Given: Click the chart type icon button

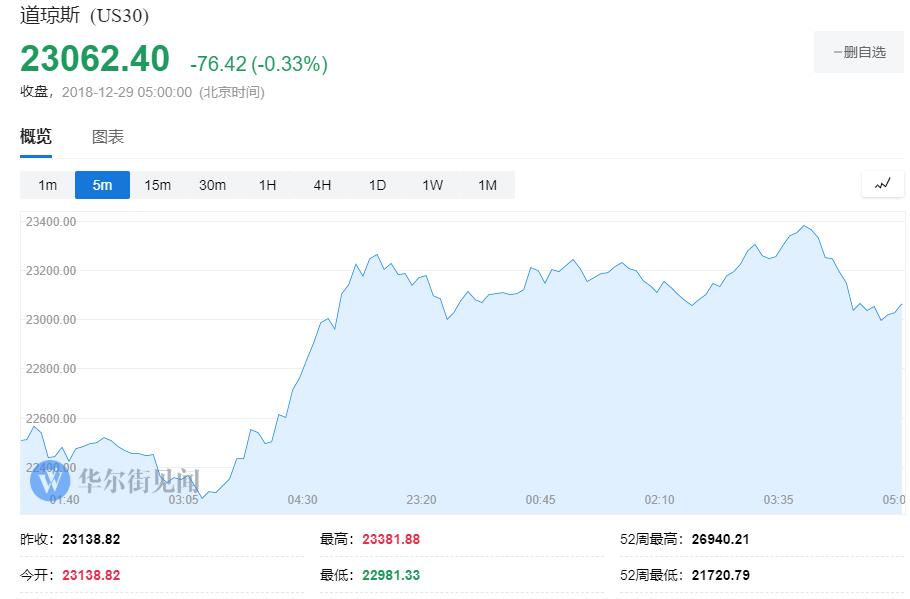Looking at the screenshot, I should click(882, 184).
